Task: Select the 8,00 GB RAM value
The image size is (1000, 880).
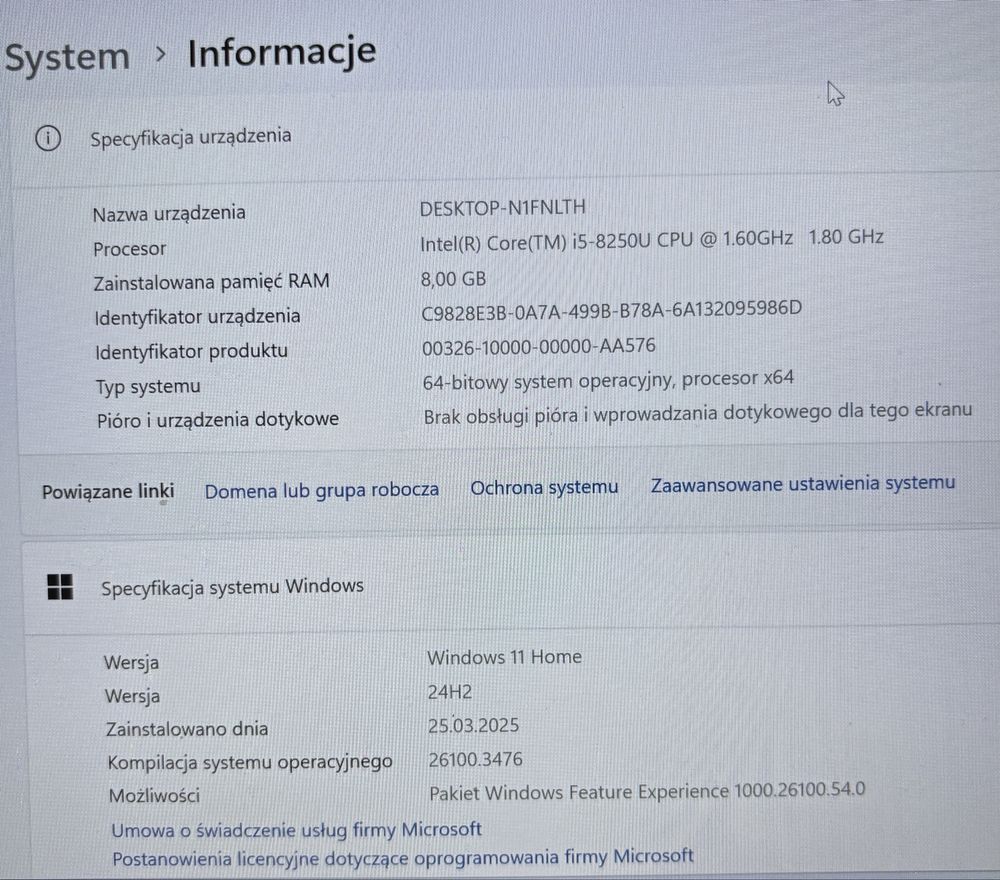Action: coord(453,279)
